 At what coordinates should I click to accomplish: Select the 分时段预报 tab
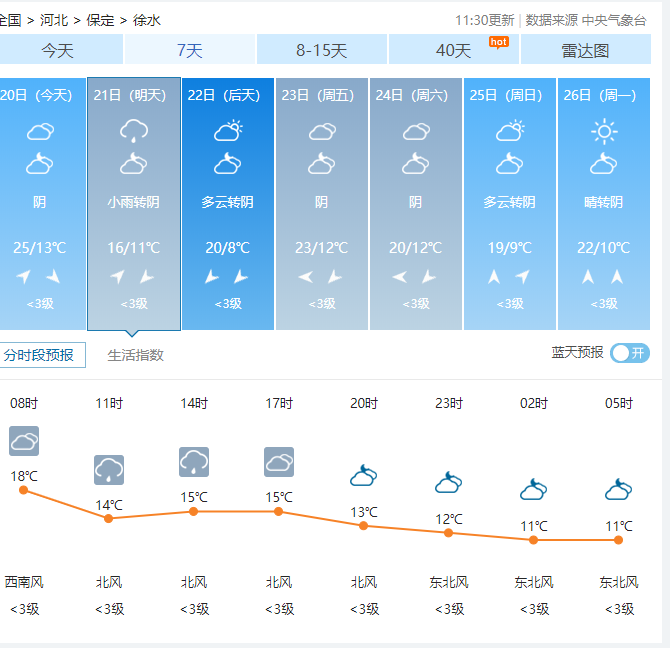click(40, 355)
